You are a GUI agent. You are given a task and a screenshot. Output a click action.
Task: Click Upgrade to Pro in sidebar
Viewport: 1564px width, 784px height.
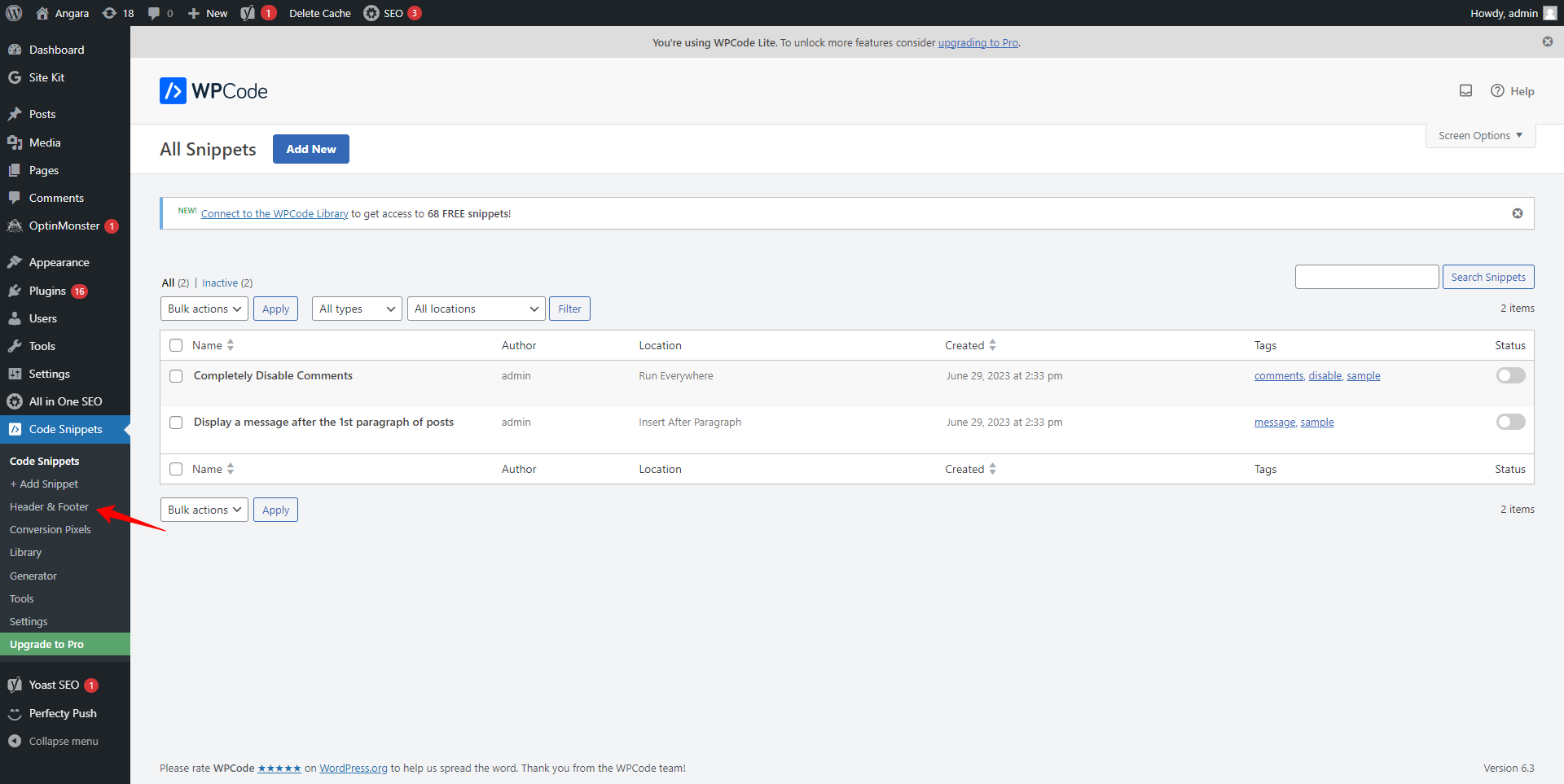tap(65, 644)
